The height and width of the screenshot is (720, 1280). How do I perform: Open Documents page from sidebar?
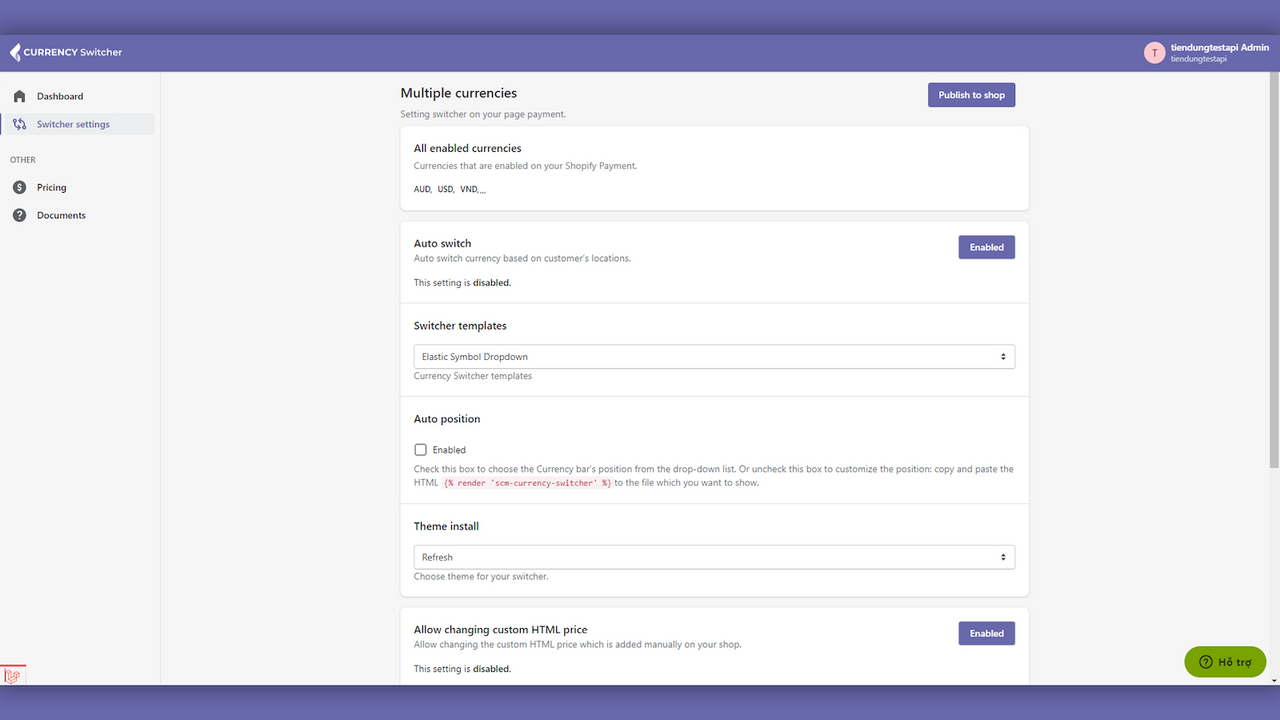[x=61, y=215]
